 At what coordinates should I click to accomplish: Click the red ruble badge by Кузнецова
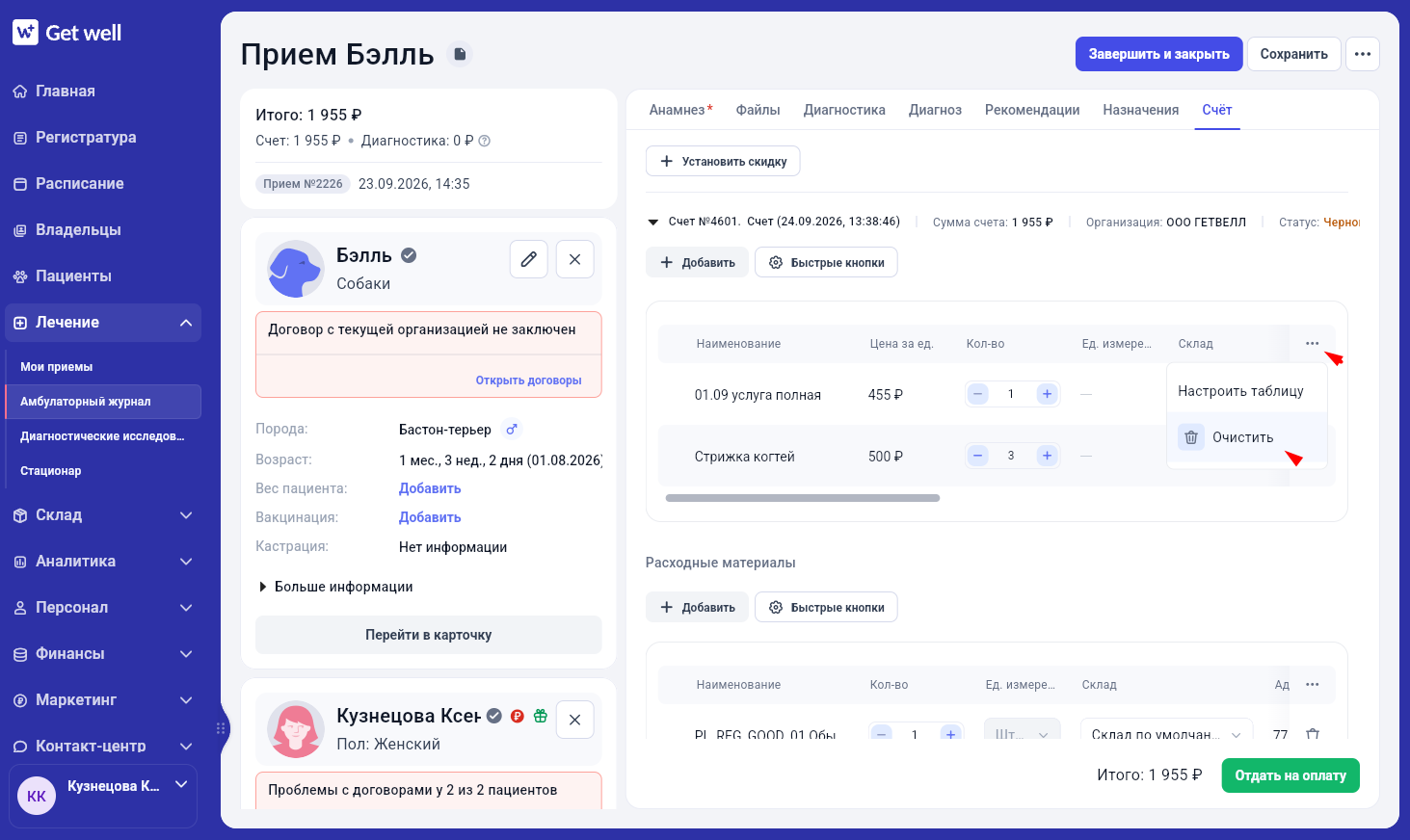pos(518,716)
